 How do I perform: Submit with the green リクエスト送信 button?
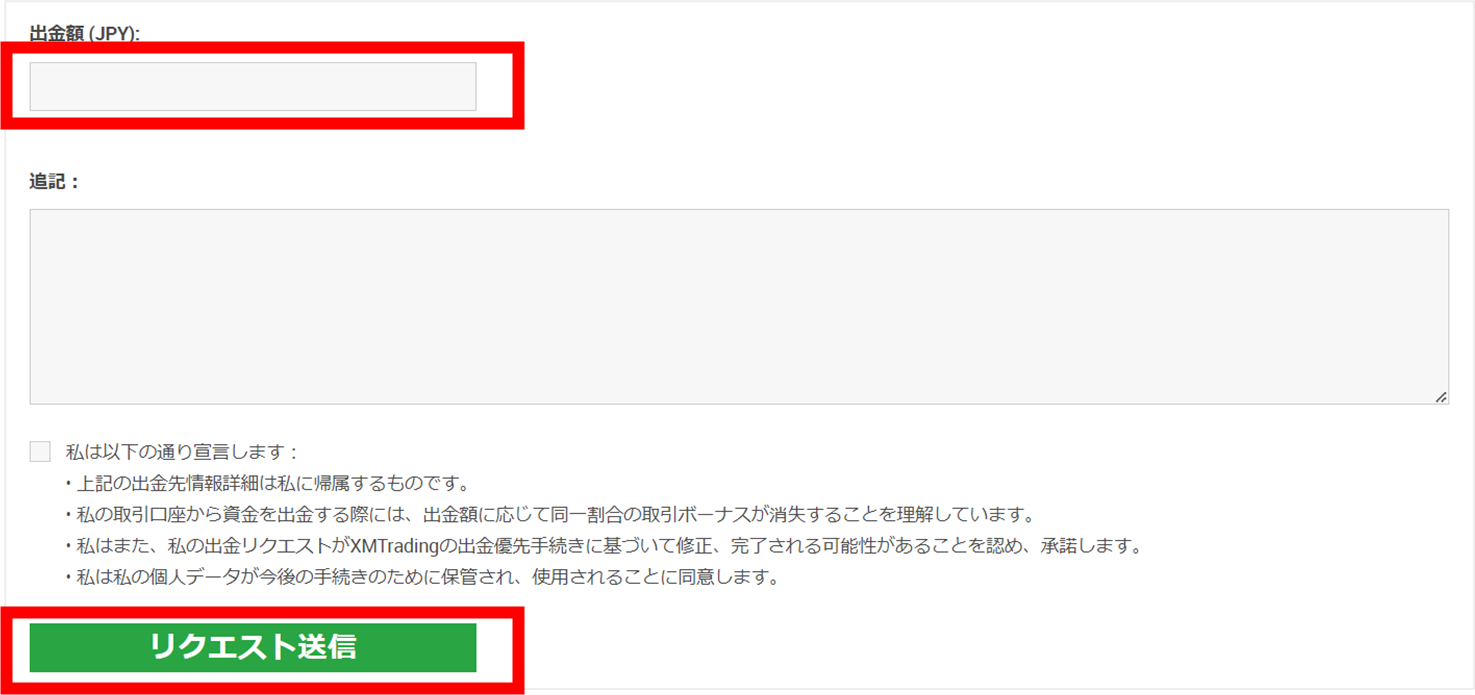tap(253, 647)
